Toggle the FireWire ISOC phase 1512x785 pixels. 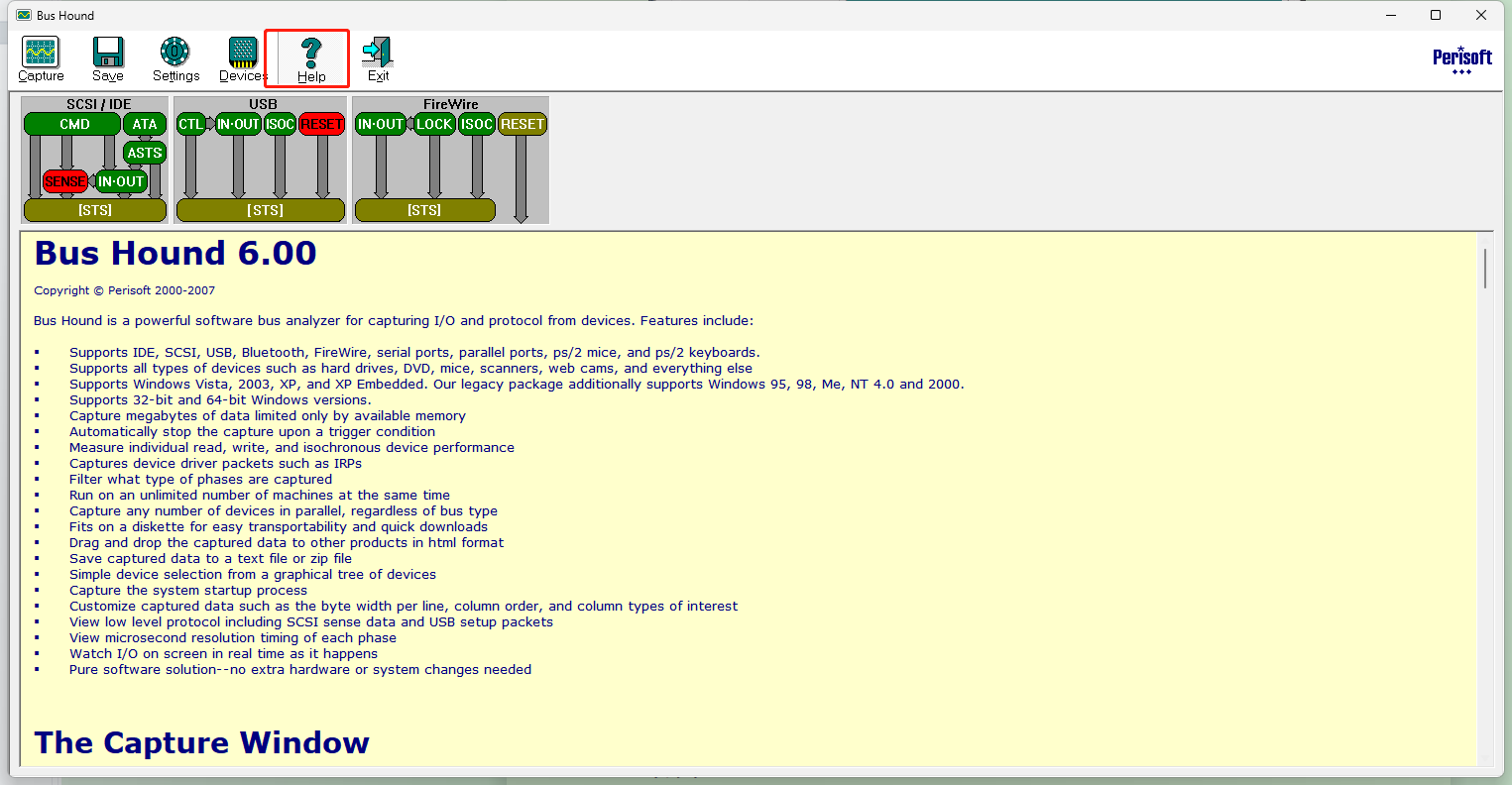(x=477, y=124)
